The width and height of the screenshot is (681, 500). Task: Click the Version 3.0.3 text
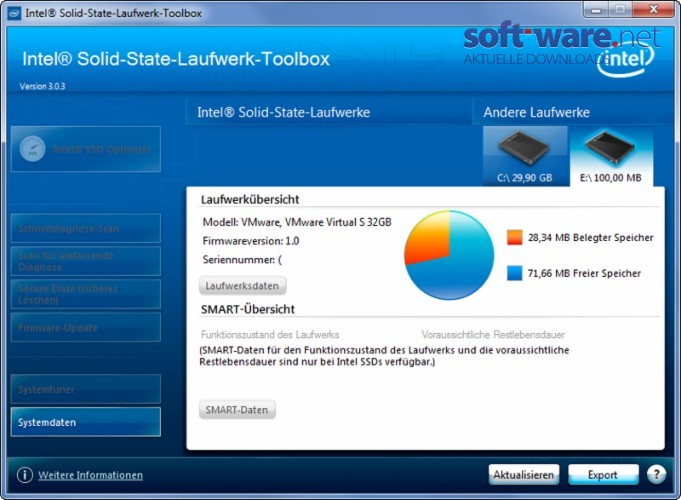click(x=42, y=86)
